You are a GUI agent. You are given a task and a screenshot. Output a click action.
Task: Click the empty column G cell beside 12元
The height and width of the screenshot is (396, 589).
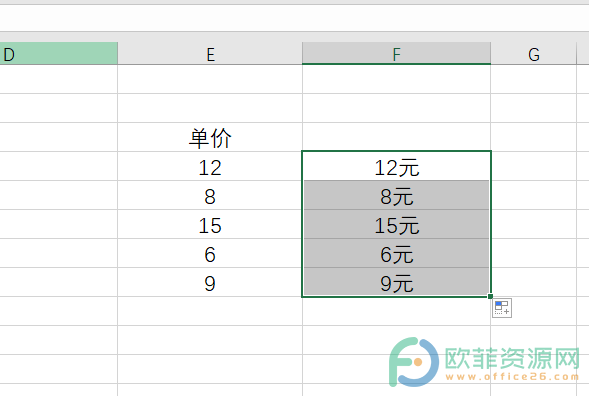click(533, 166)
